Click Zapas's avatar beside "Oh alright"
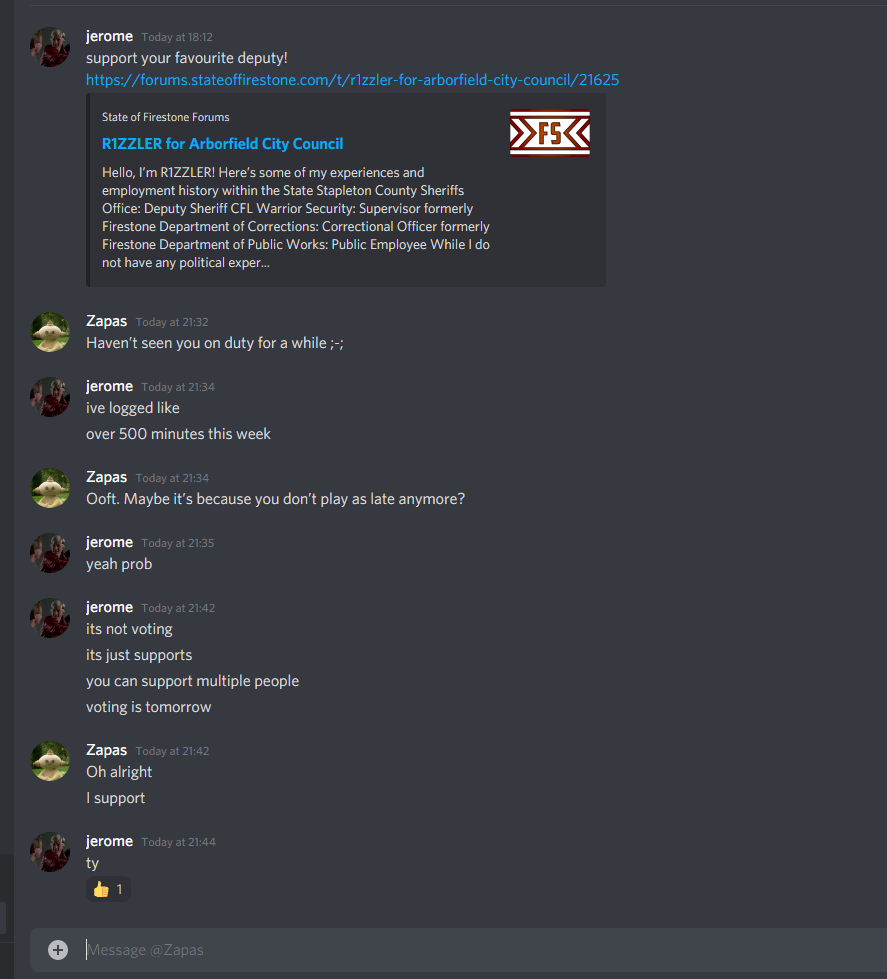This screenshot has height=979, width=887. [x=50, y=760]
